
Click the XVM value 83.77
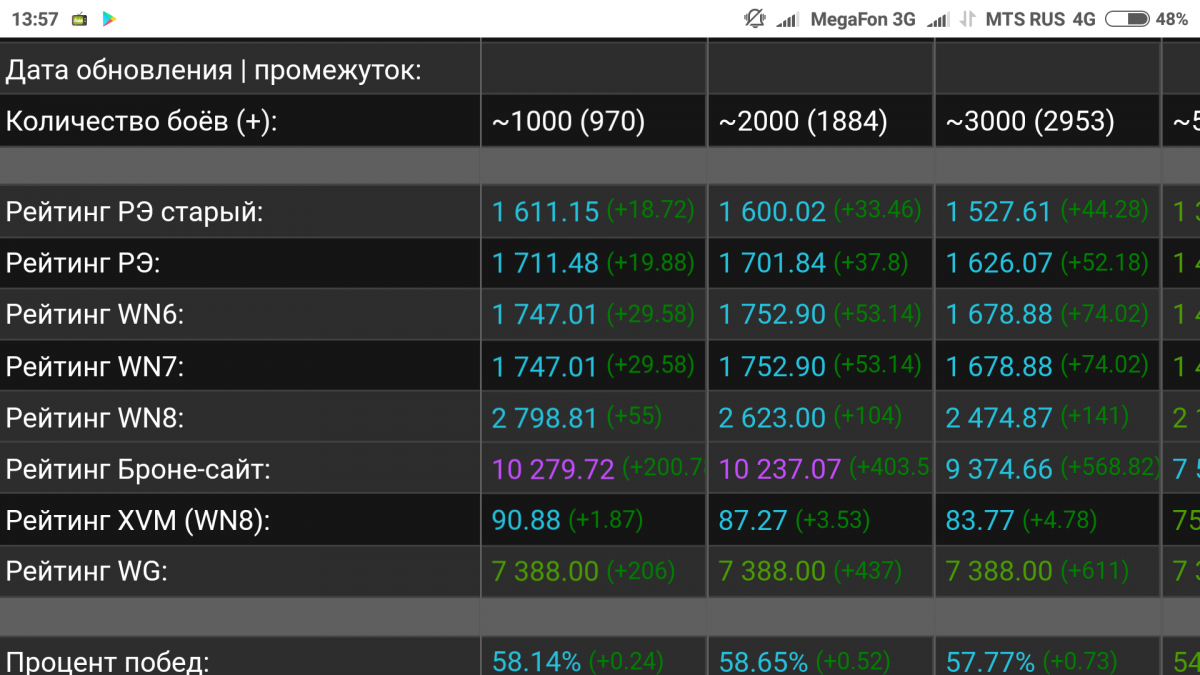pyautogui.click(x=980, y=521)
